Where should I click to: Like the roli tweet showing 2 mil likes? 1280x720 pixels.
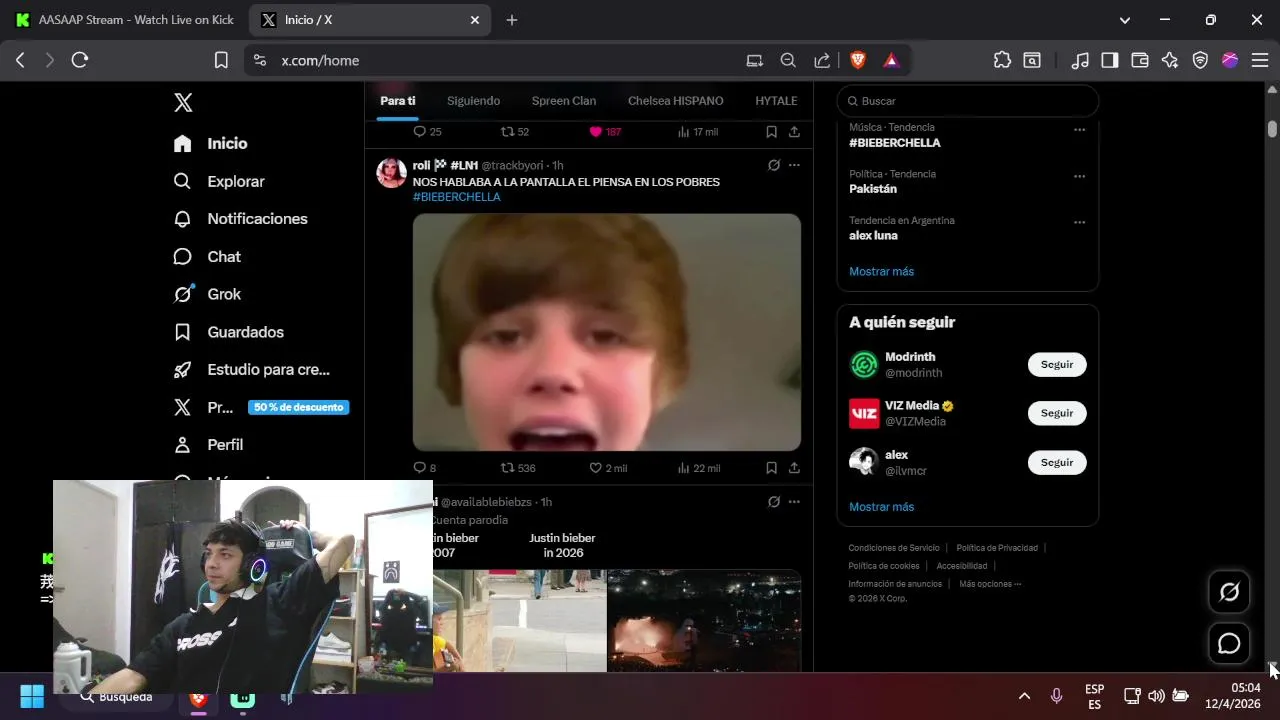point(608,468)
